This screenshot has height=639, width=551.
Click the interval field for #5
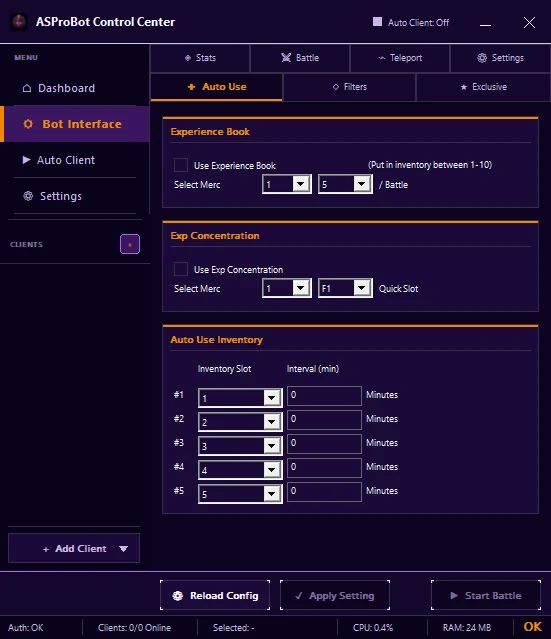324,492
